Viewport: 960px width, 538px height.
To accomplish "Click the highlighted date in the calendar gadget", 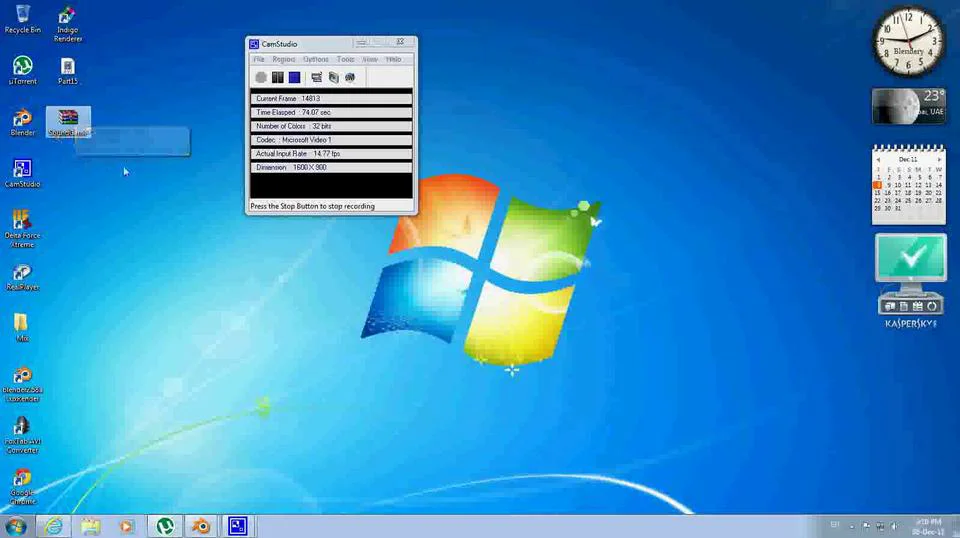I will pos(877,185).
